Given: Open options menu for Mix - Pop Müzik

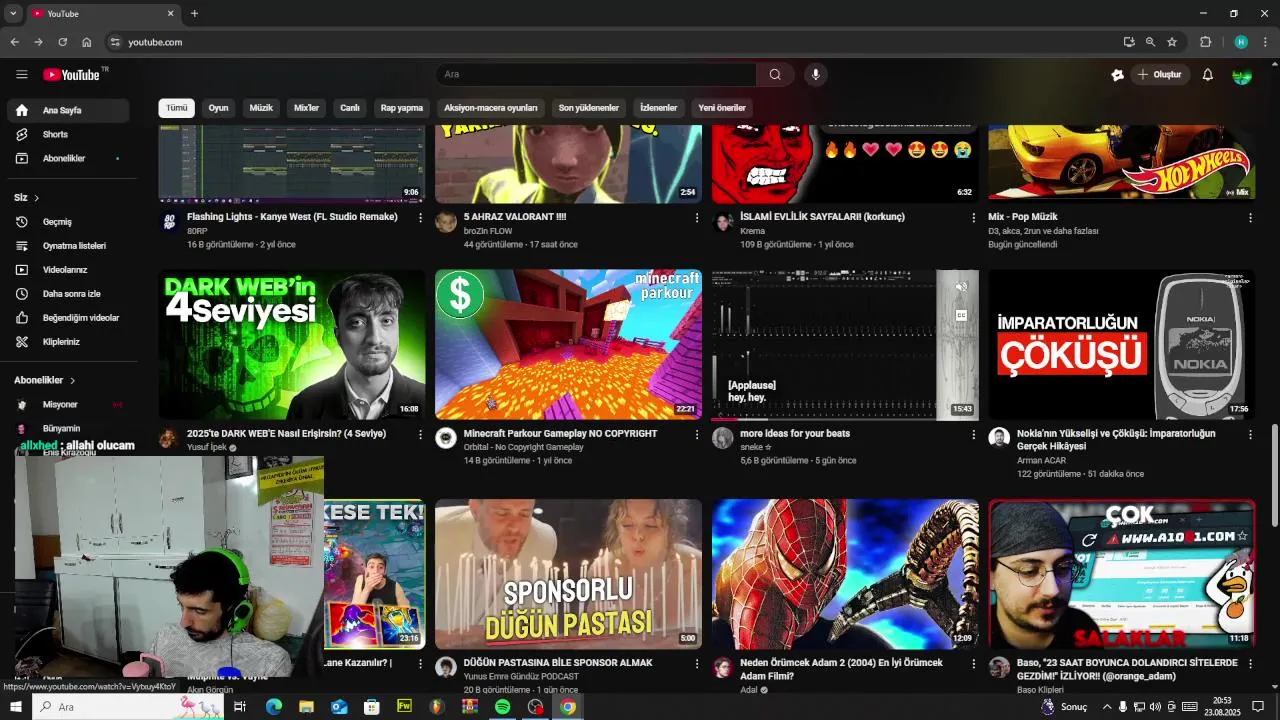Looking at the screenshot, I should click(1250, 217).
